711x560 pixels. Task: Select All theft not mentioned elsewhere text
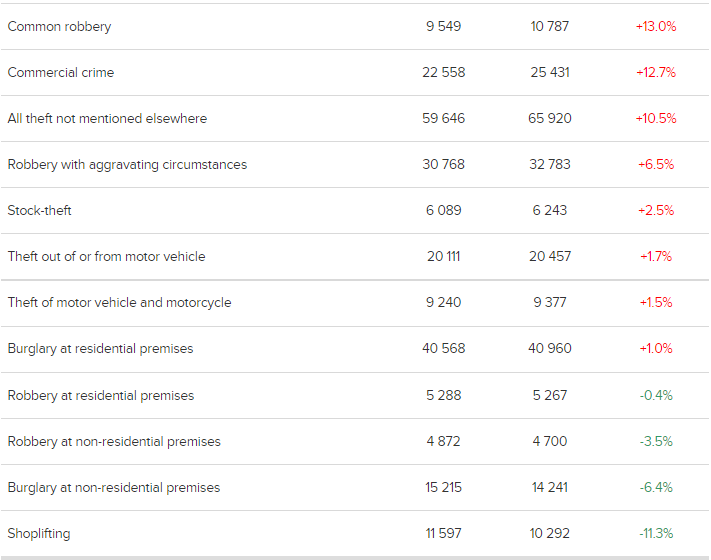point(107,118)
